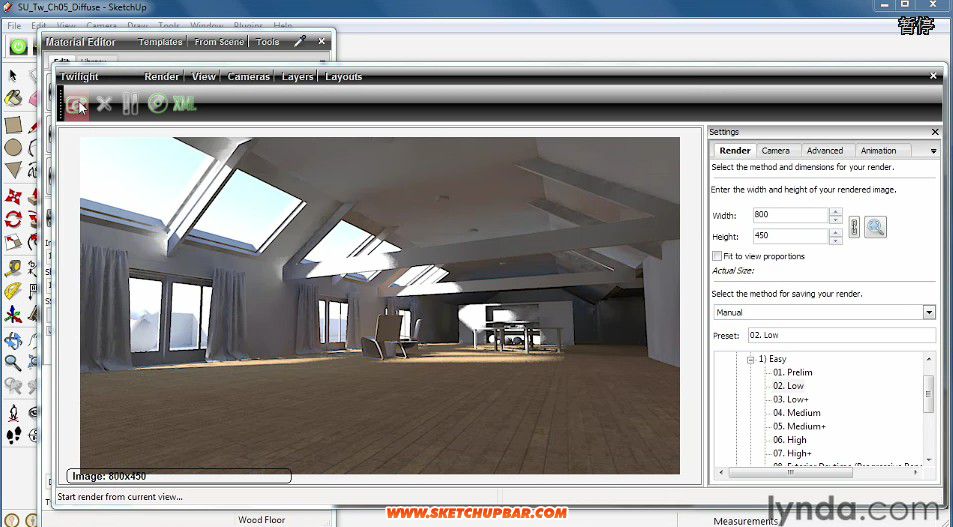
Task: Open the Settings tabs overflow arrow
Action: 934,151
